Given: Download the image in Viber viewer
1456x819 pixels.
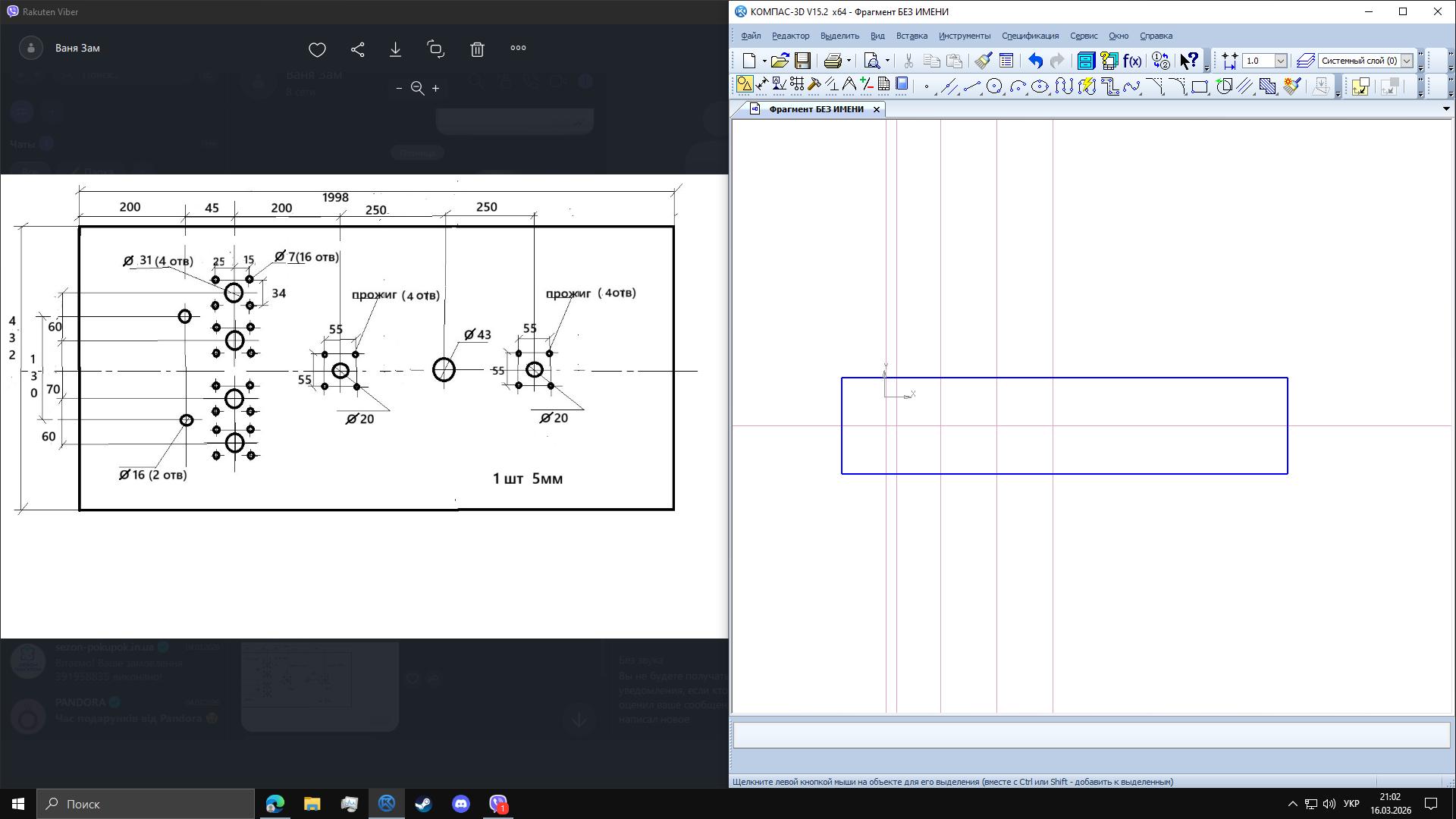Looking at the screenshot, I should tap(395, 49).
